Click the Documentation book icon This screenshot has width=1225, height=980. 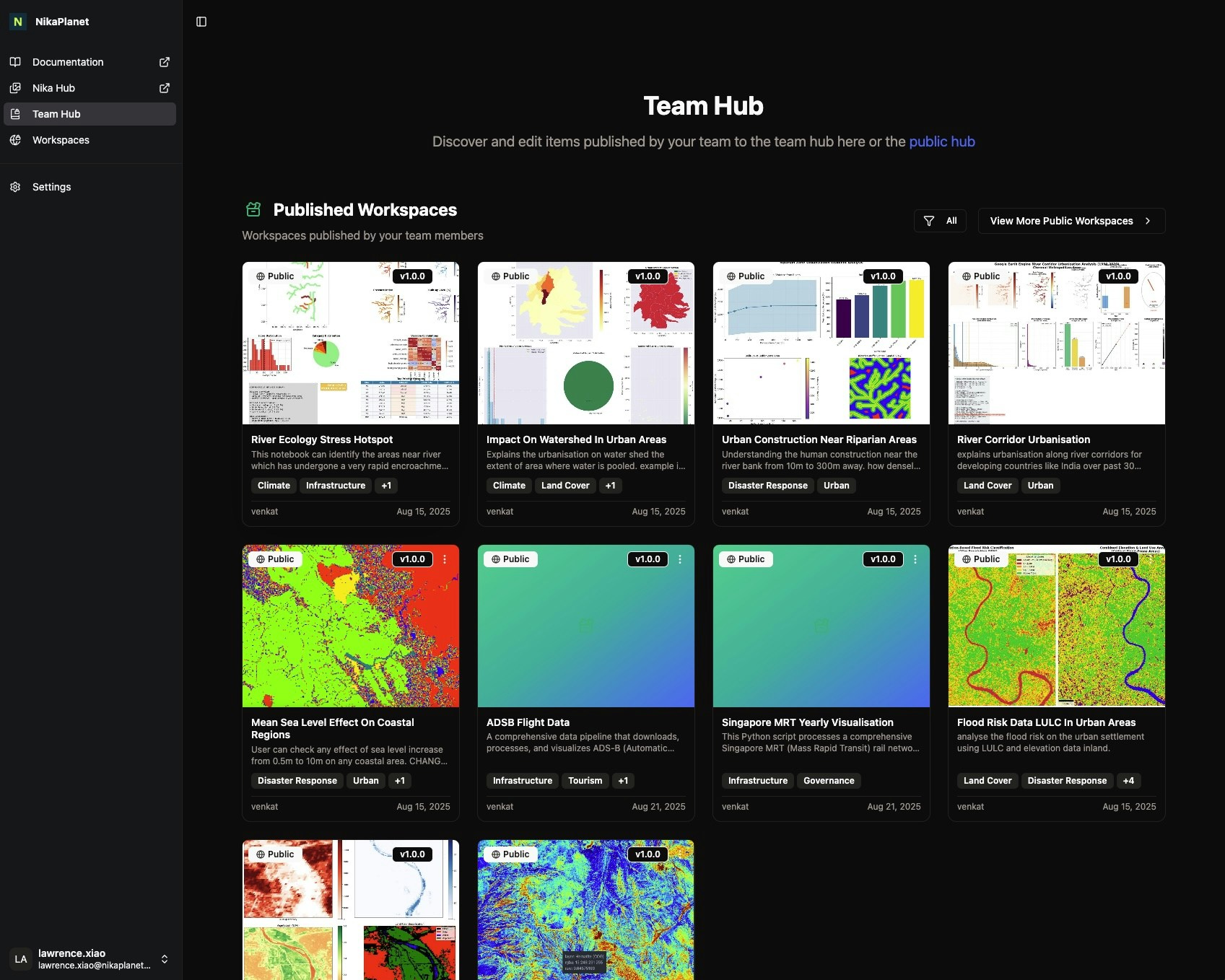tap(15, 62)
